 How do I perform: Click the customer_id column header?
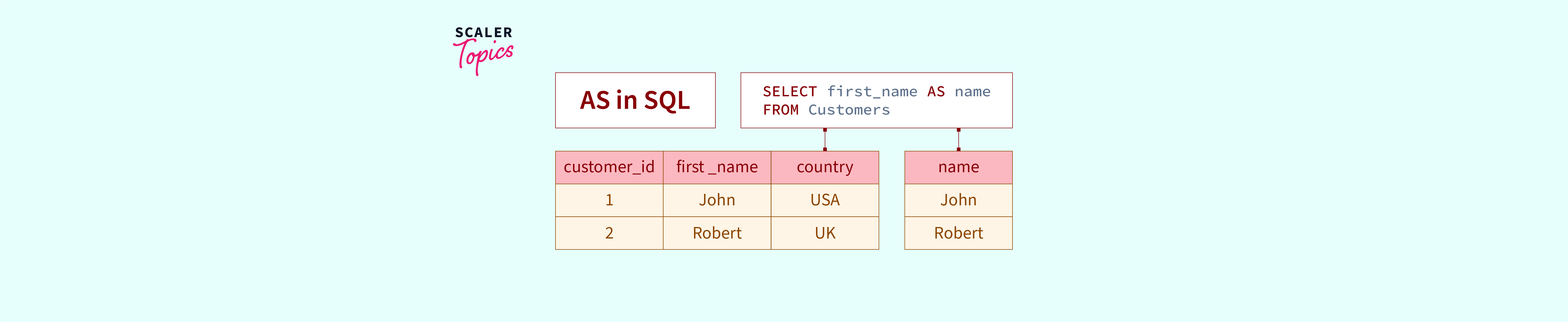coord(609,167)
